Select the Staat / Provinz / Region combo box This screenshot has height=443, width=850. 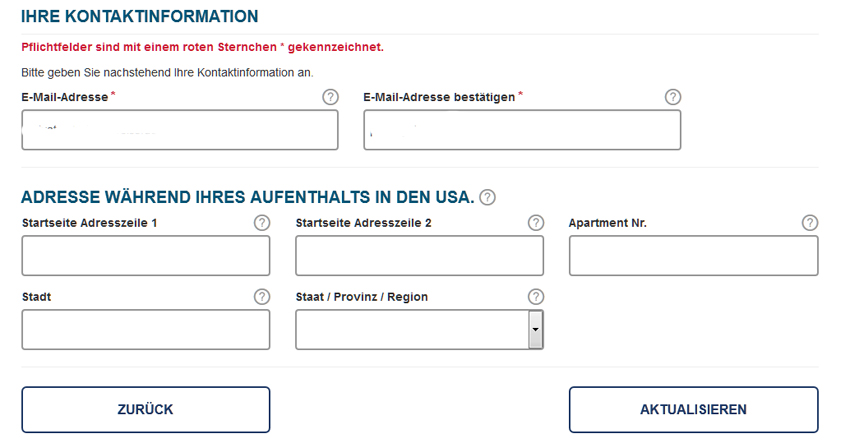pos(419,330)
